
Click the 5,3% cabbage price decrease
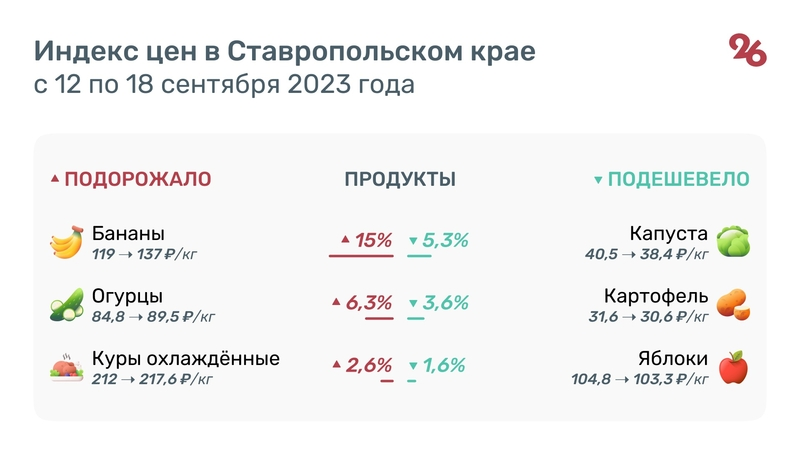(x=445, y=240)
